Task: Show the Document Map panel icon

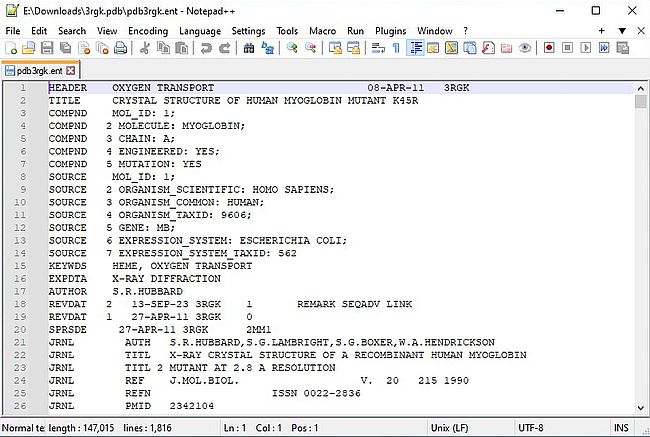Action: (451, 48)
